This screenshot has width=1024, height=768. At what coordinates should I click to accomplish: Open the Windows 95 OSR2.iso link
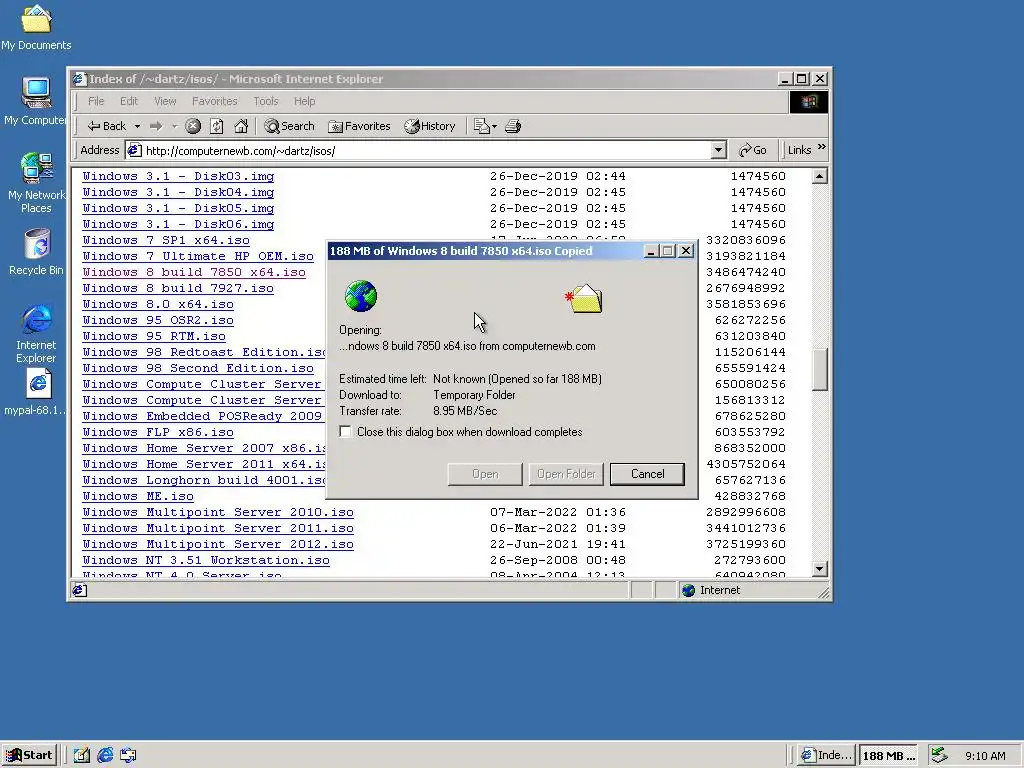157,320
